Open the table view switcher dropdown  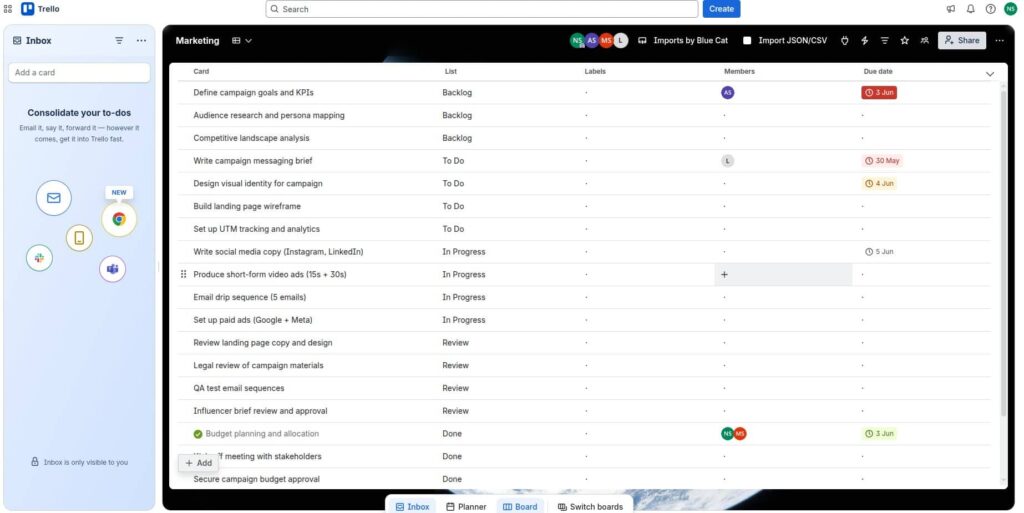coord(242,40)
